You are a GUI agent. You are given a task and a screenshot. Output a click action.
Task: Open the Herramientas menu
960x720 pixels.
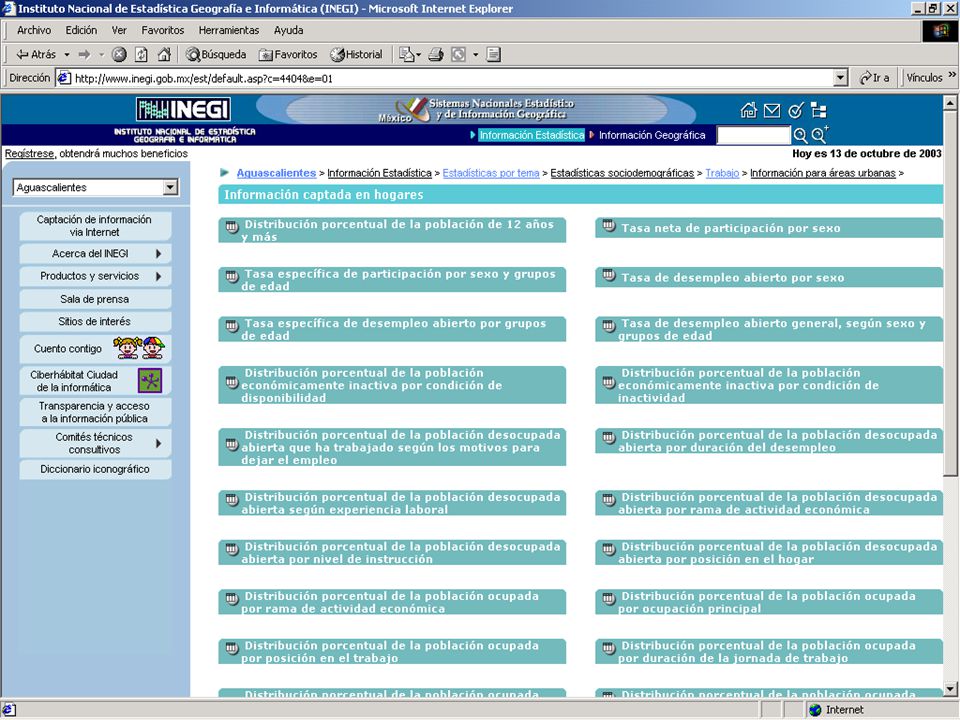pos(228,30)
